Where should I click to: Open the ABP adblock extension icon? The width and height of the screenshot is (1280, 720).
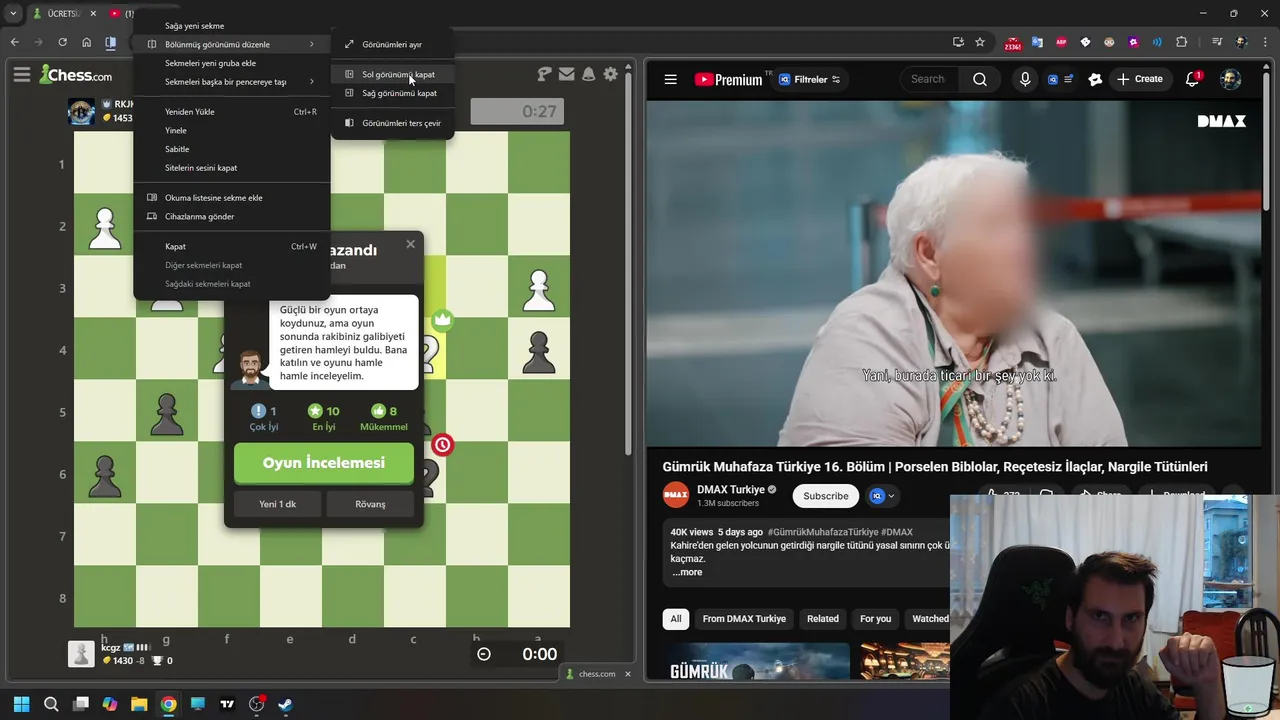pos(1061,42)
